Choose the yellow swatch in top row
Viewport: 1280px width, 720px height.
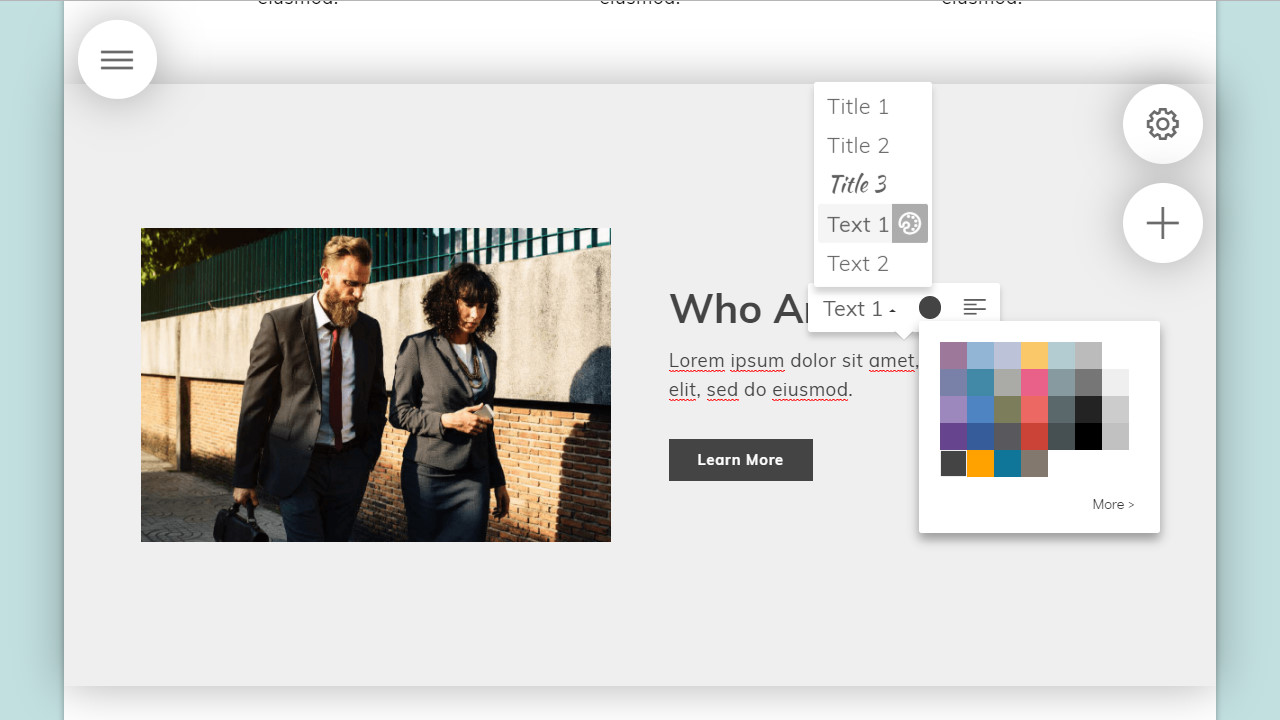[1034, 356]
